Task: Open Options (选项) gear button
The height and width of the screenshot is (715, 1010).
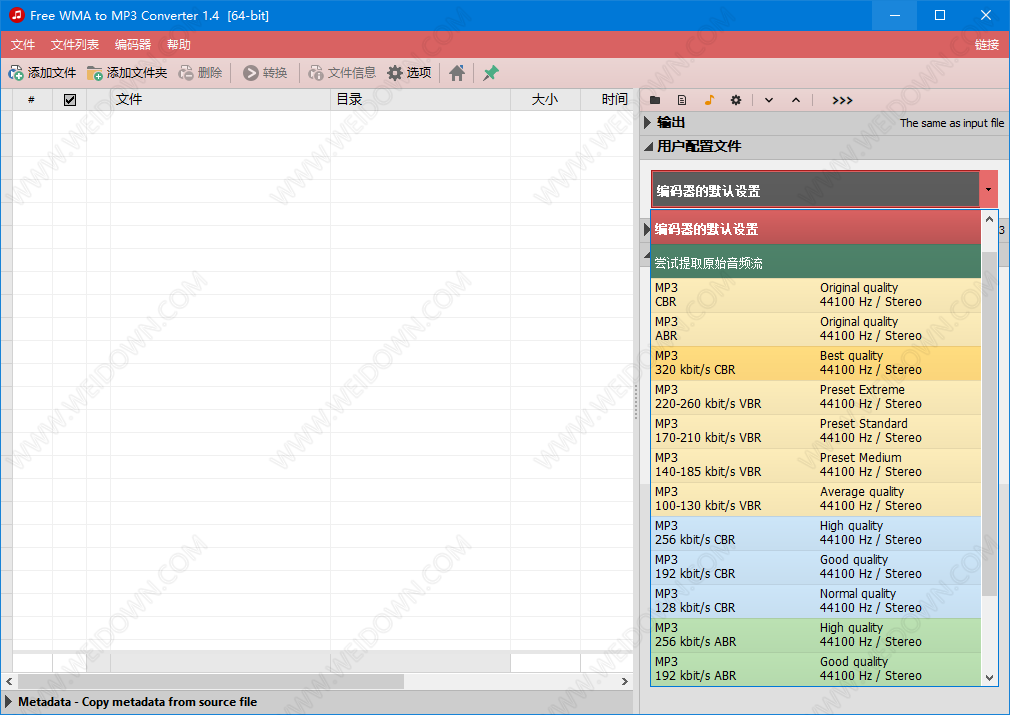Action: pyautogui.click(x=410, y=73)
